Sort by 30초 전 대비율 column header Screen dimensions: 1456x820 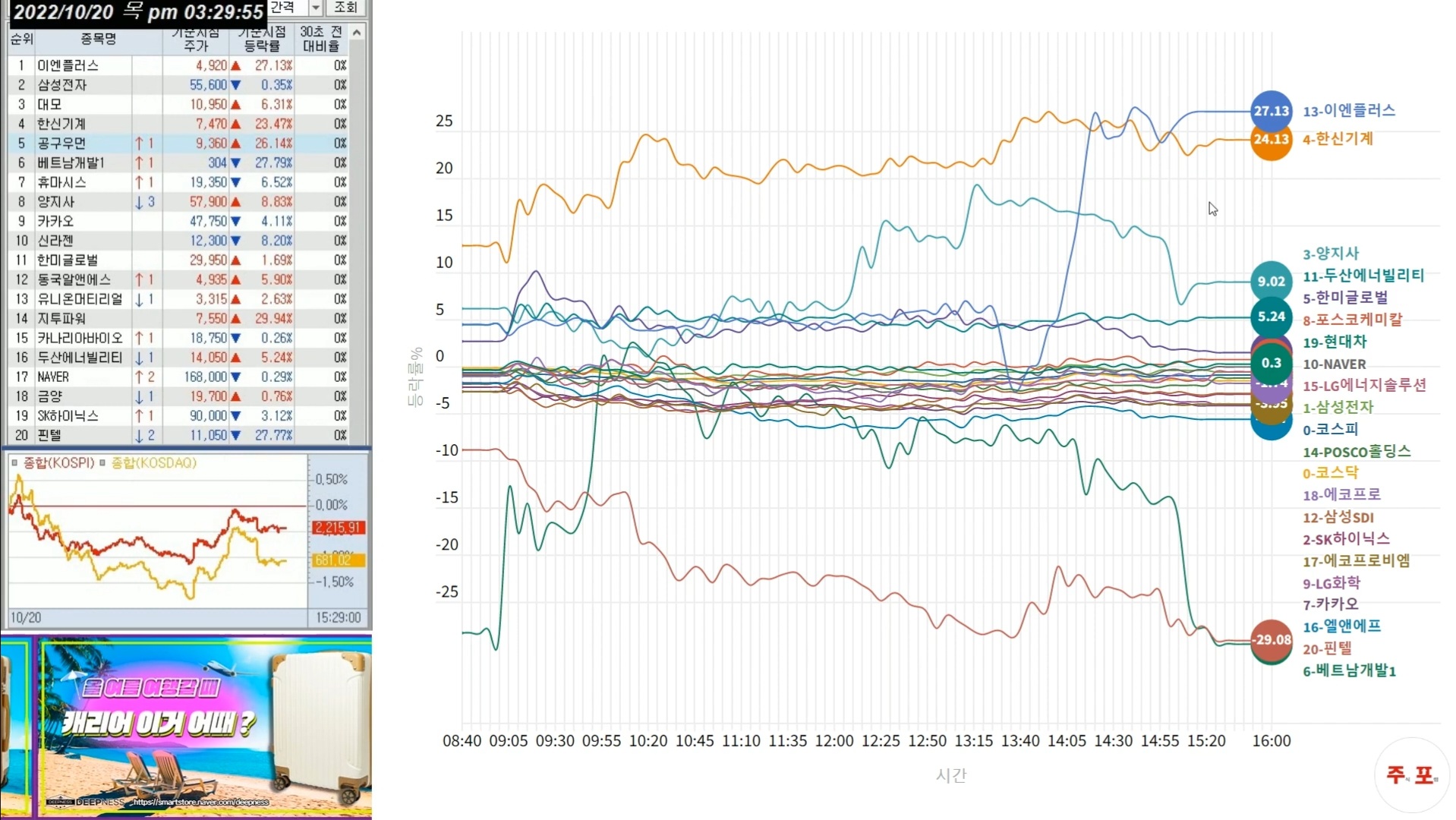click(x=321, y=39)
